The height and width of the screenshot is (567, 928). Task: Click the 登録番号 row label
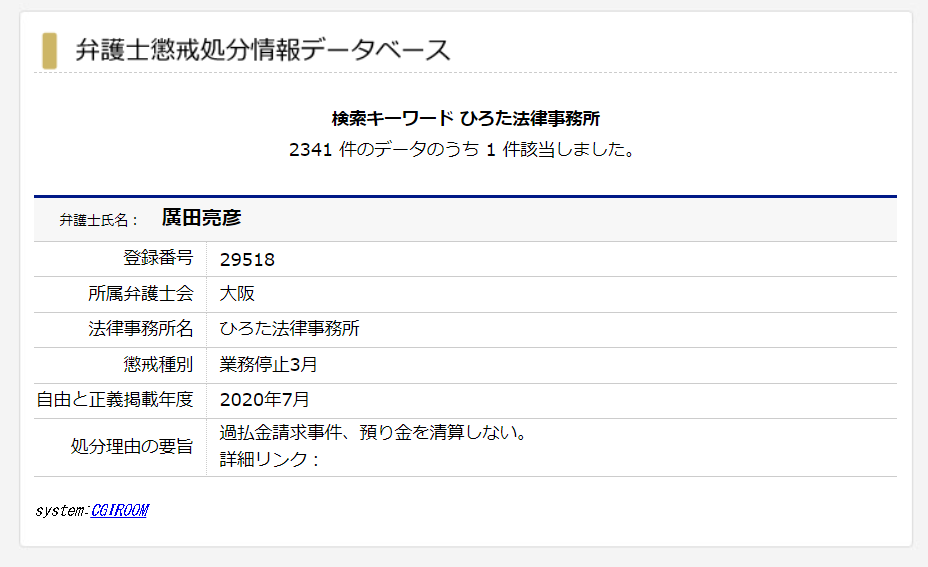[x=158, y=259]
